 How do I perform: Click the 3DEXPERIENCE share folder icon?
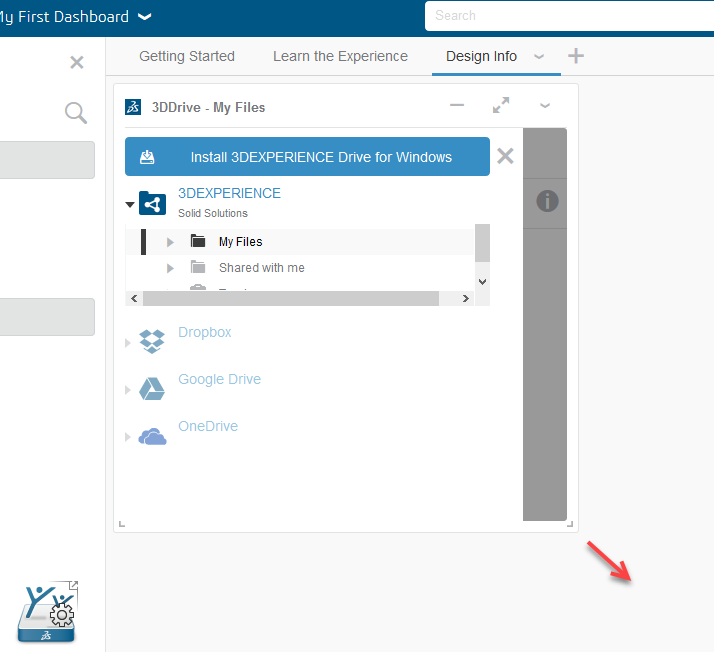[153, 203]
